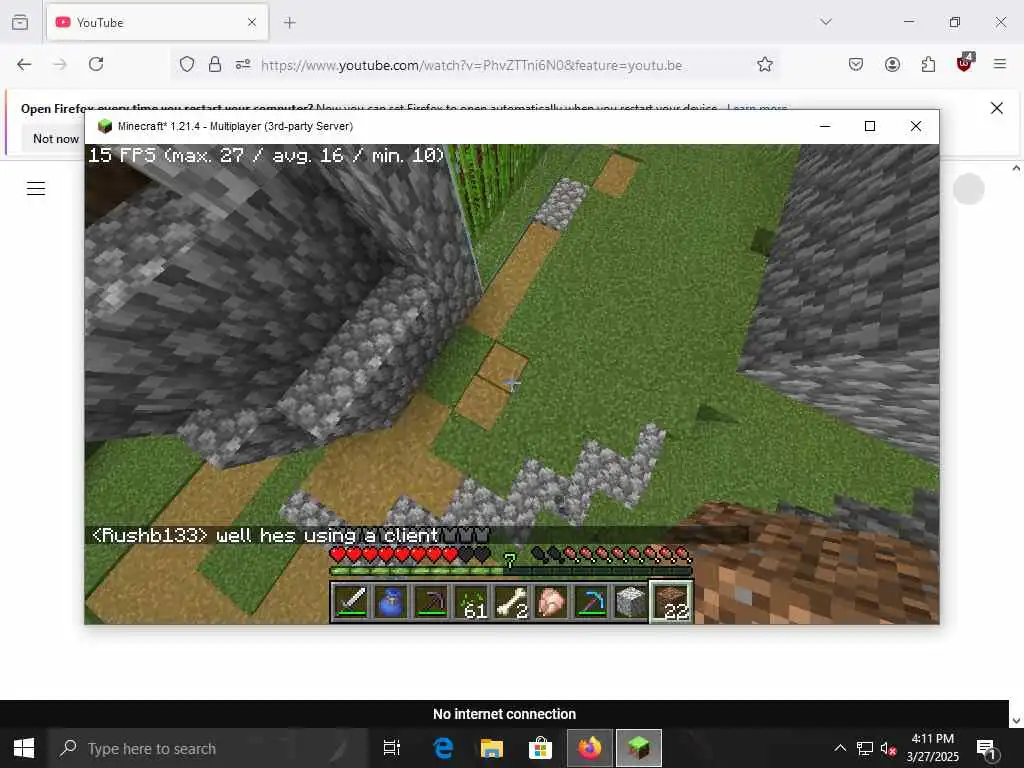Expand the list all tabs dropdown
Image resolution: width=1024 pixels, height=768 pixels.
click(x=825, y=22)
